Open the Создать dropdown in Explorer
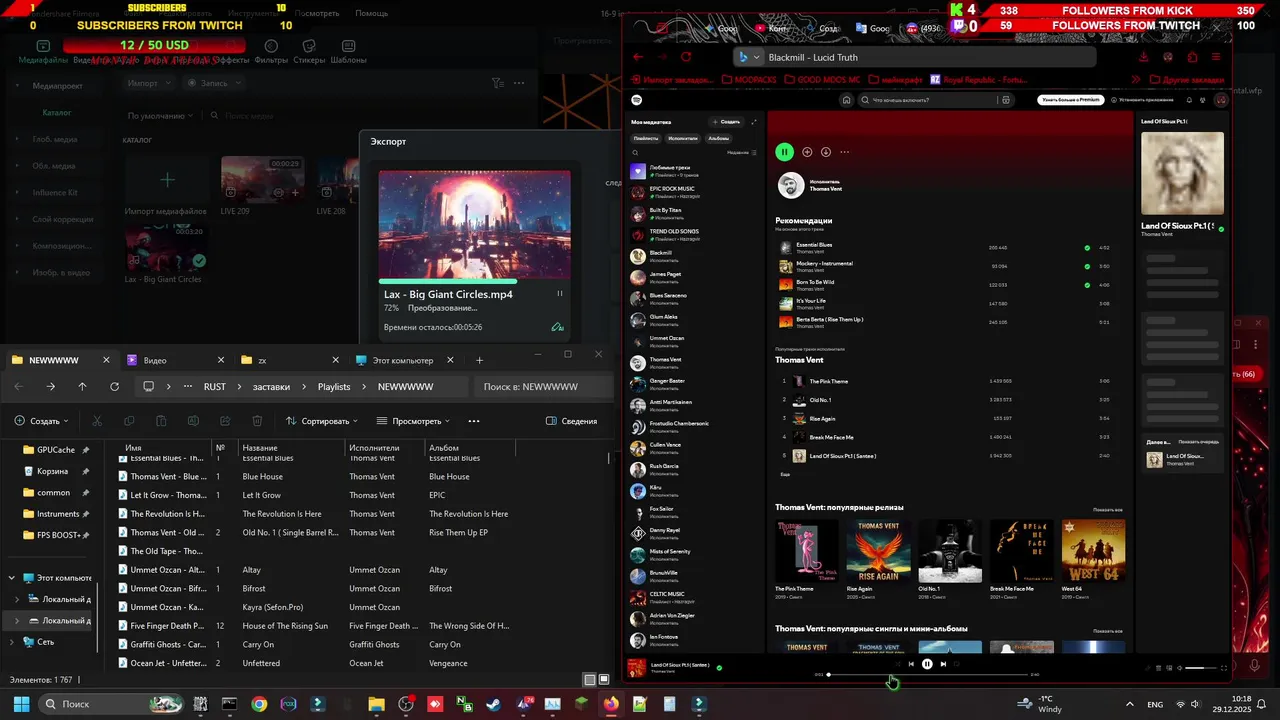Viewport: 1280px width, 720px height. (x=42, y=421)
